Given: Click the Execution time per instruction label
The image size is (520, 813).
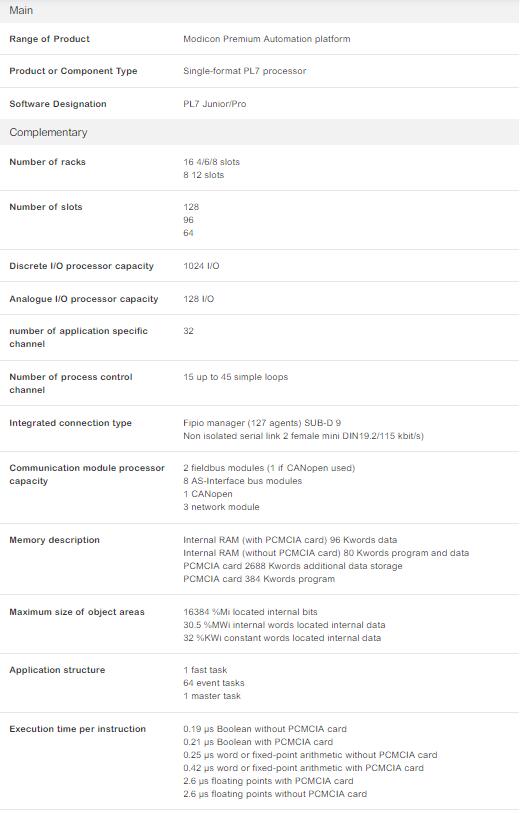Looking at the screenshot, I should click(77, 729).
